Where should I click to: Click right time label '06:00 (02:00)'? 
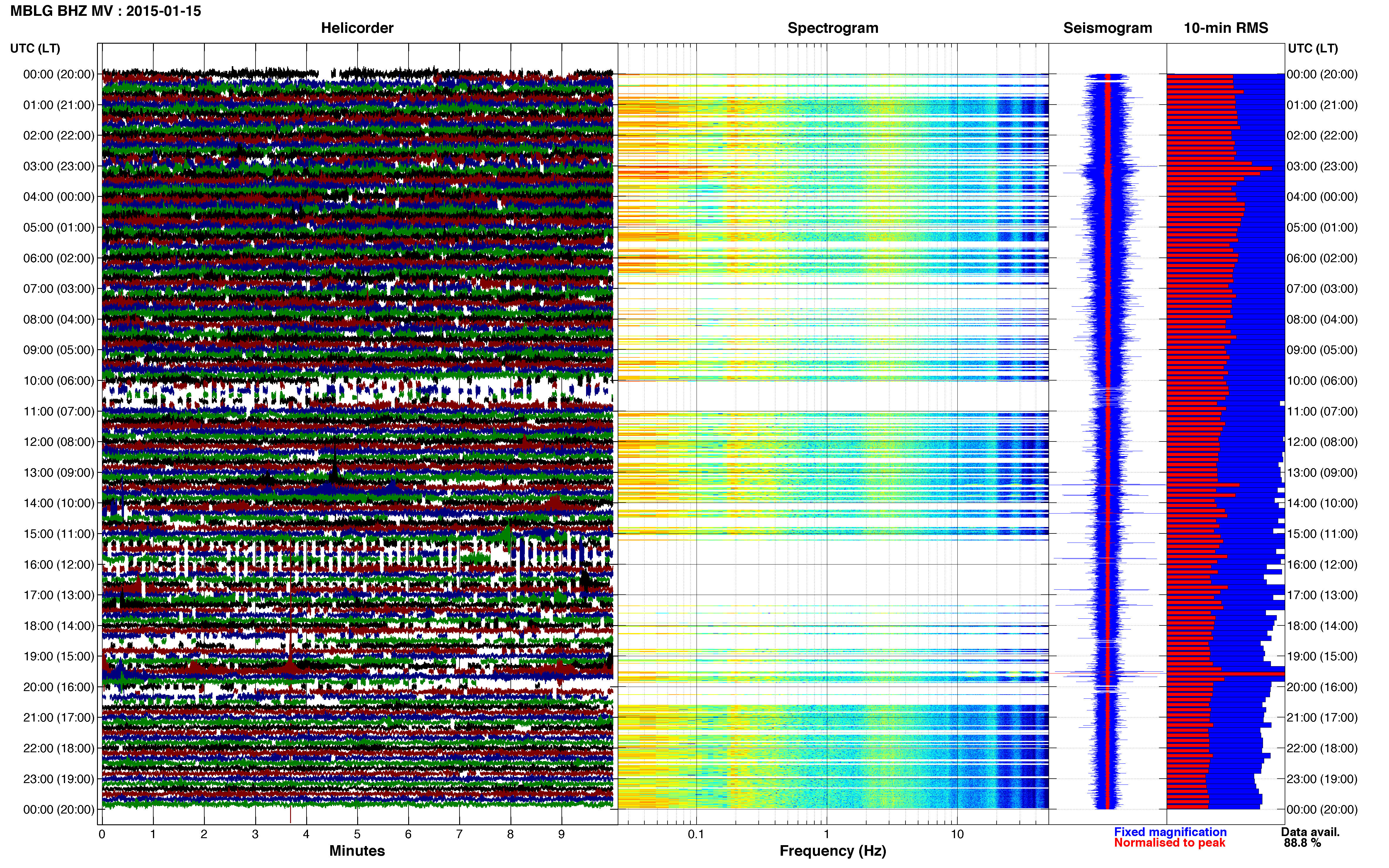point(1322,258)
